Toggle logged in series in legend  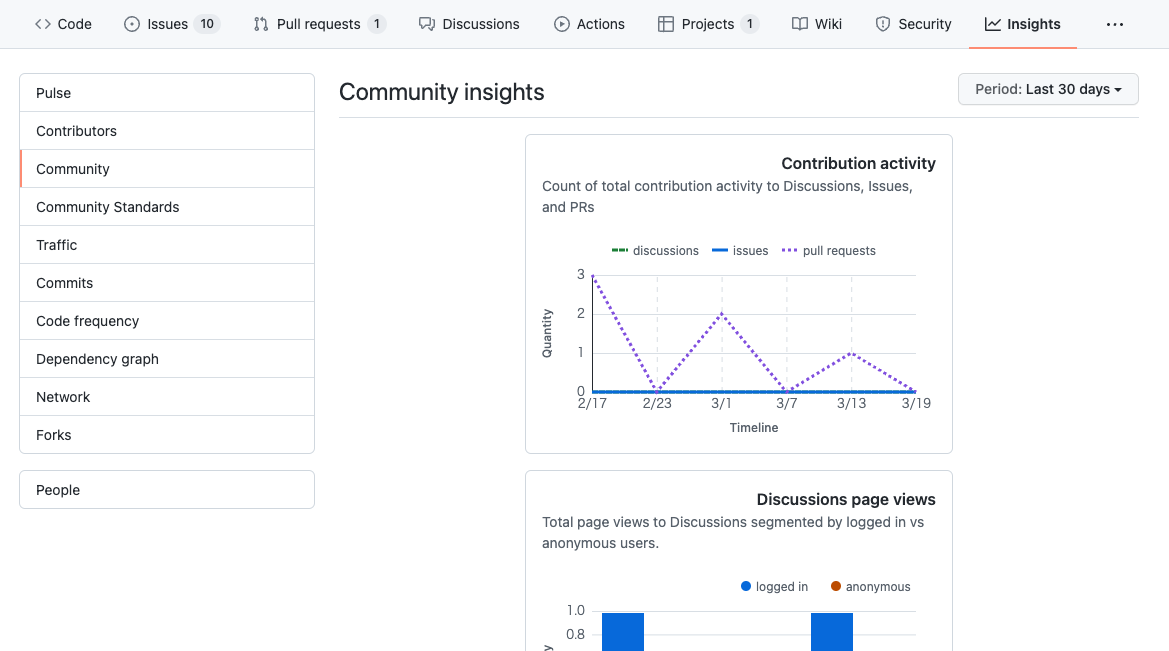pyautogui.click(x=774, y=587)
